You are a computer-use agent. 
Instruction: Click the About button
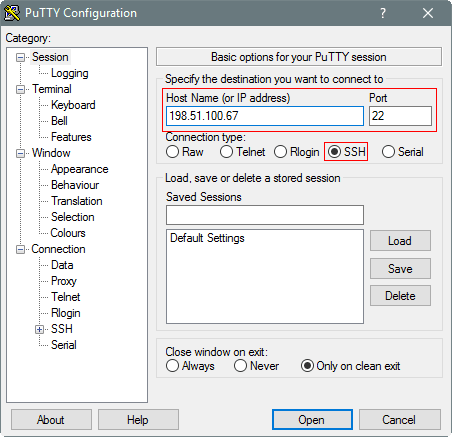[51, 420]
